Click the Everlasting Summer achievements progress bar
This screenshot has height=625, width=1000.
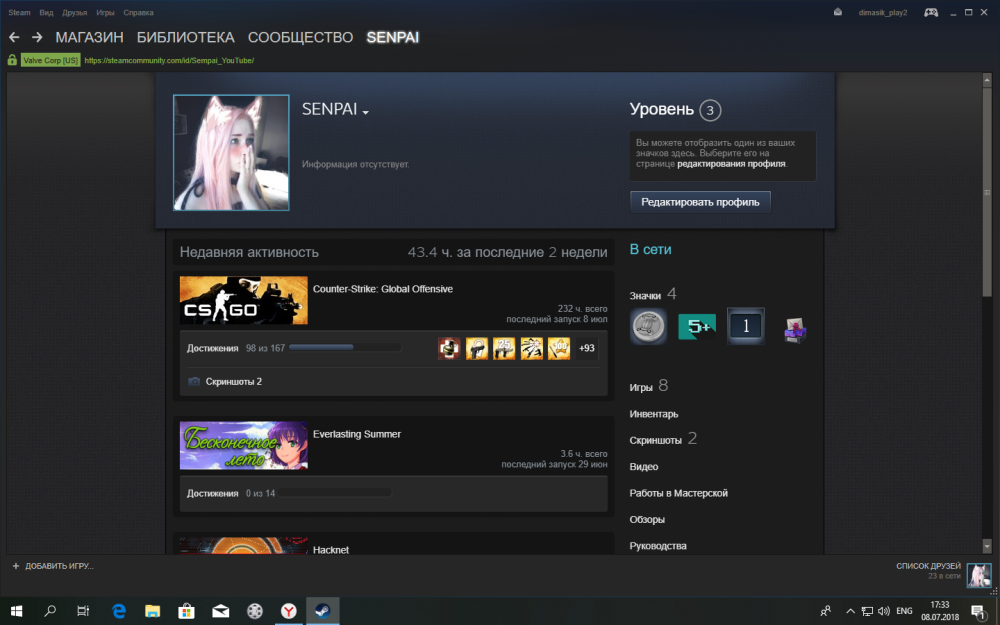[x=334, y=493]
